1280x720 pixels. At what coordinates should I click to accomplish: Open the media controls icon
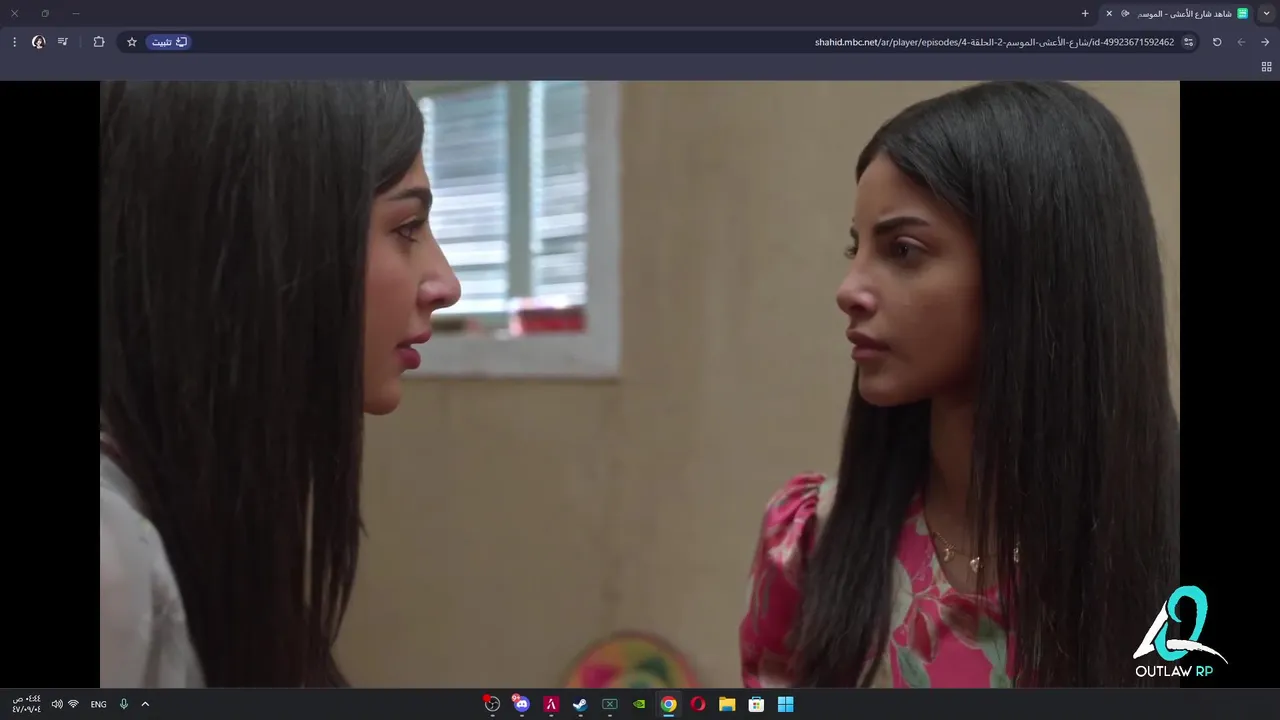click(63, 42)
